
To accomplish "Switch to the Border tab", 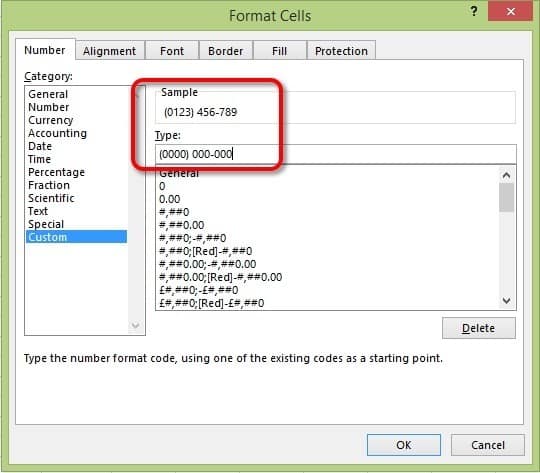I will pyautogui.click(x=226, y=51).
